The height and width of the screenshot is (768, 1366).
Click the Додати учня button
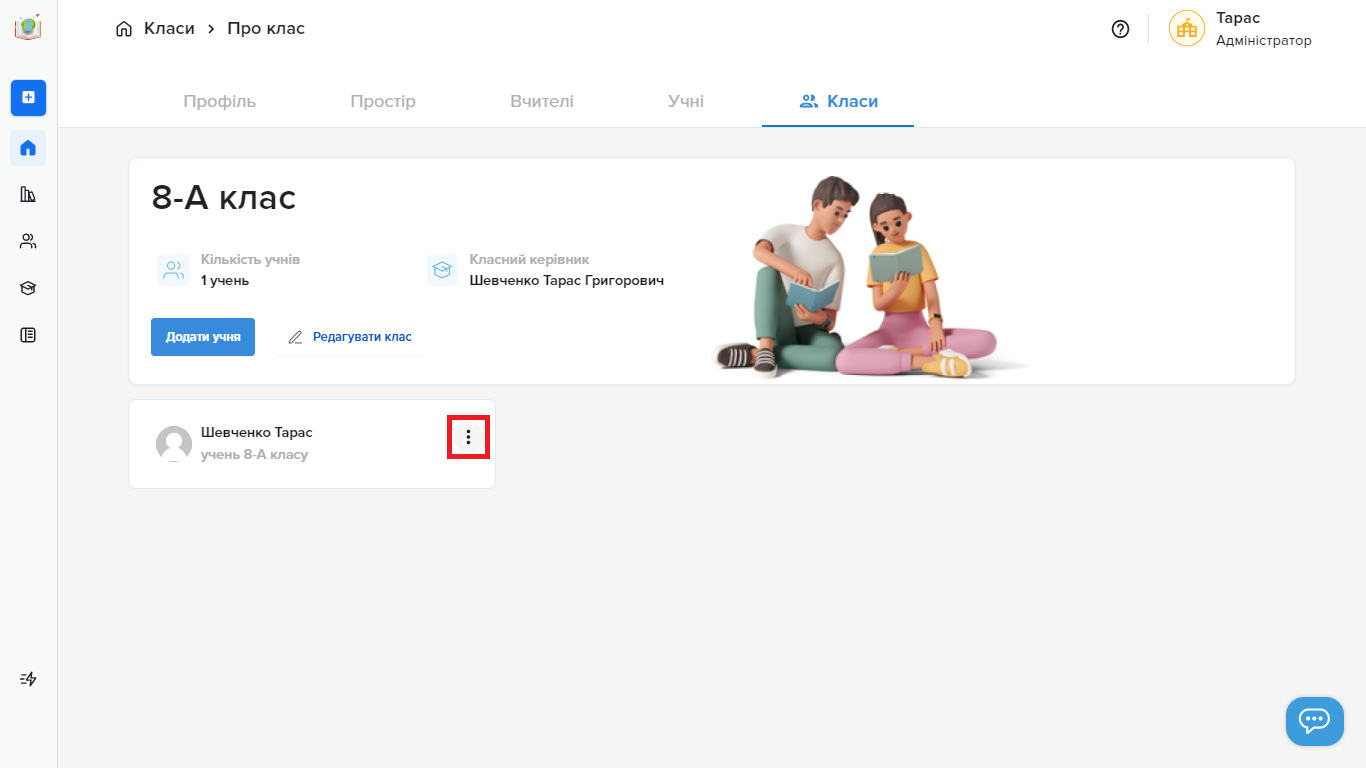pos(203,337)
